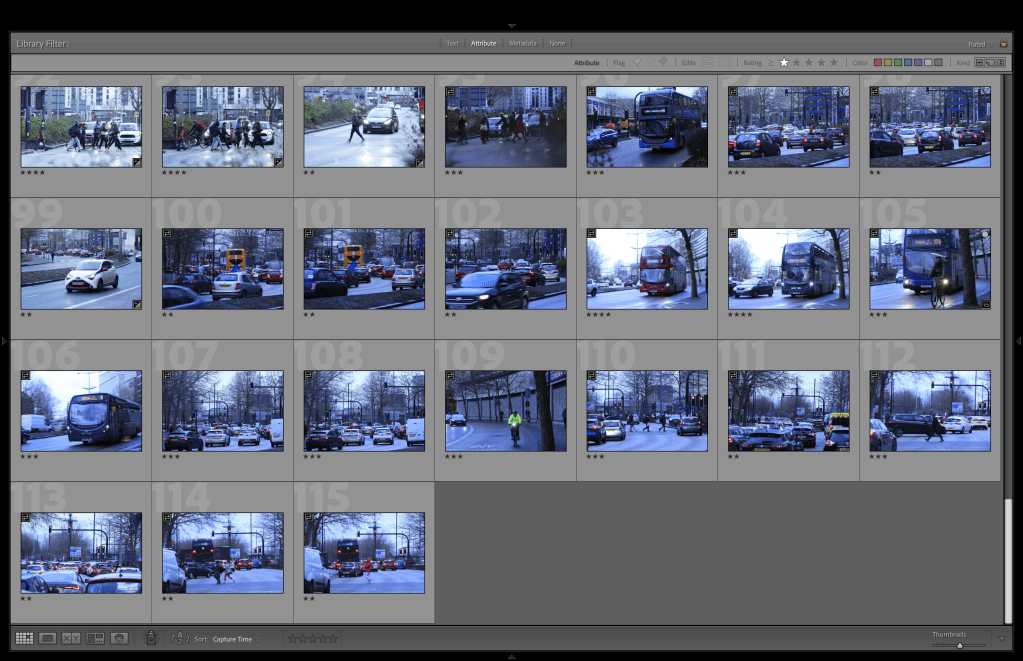Viewport: 1023px width, 661px height.
Task: Select the Painter spray can tool
Action: [x=151, y=638]
